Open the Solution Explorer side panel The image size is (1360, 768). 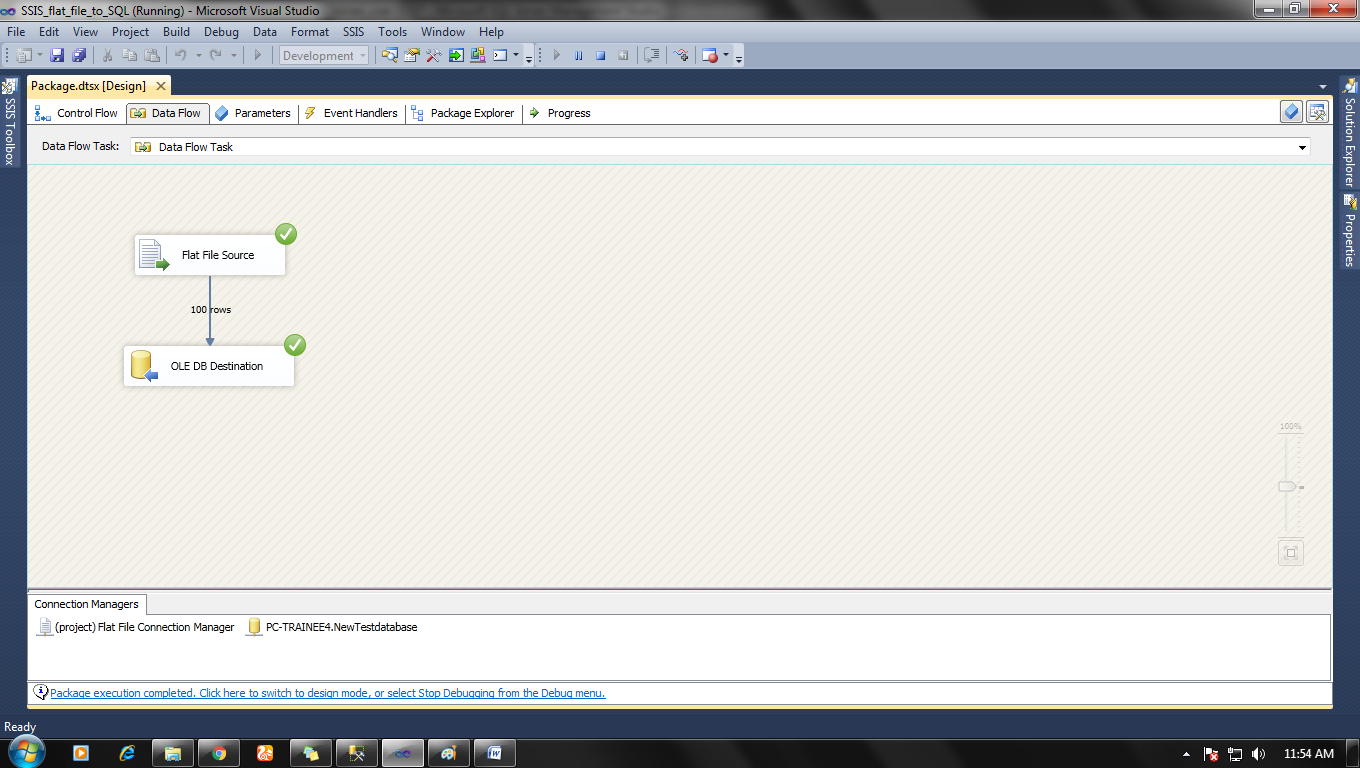point(1349,133)
